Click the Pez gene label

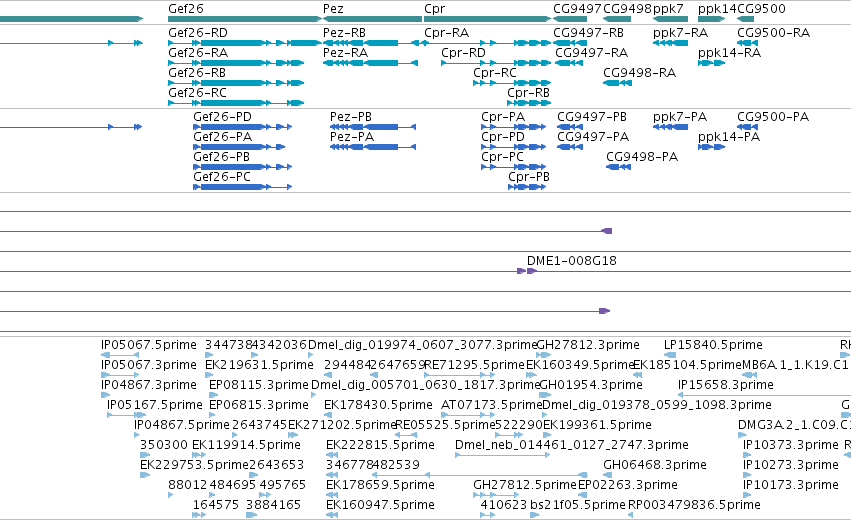pyautogui.click(x=333, y=9)
